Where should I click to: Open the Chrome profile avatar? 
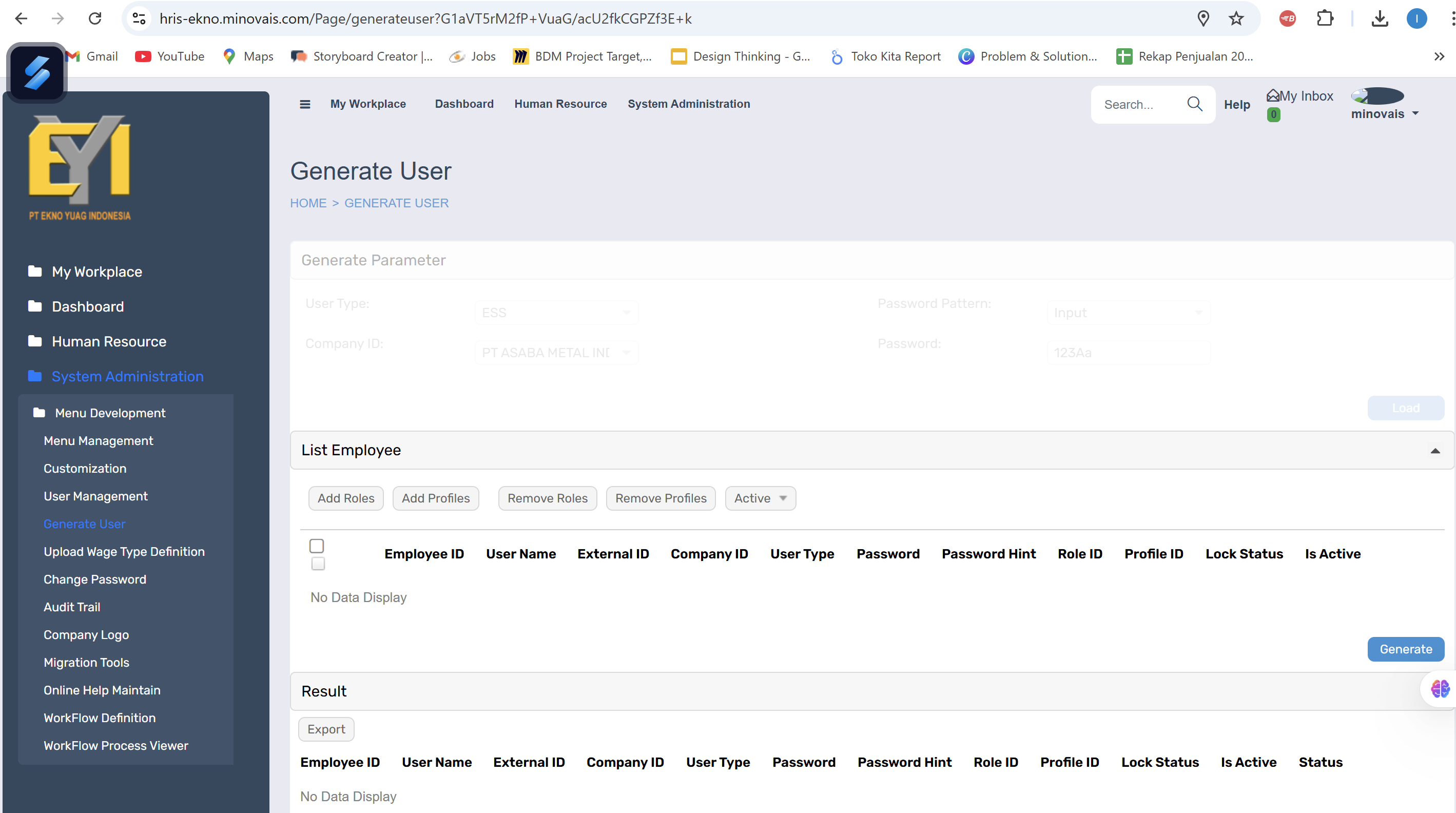pyautogui.click(x=1416, y=18)
